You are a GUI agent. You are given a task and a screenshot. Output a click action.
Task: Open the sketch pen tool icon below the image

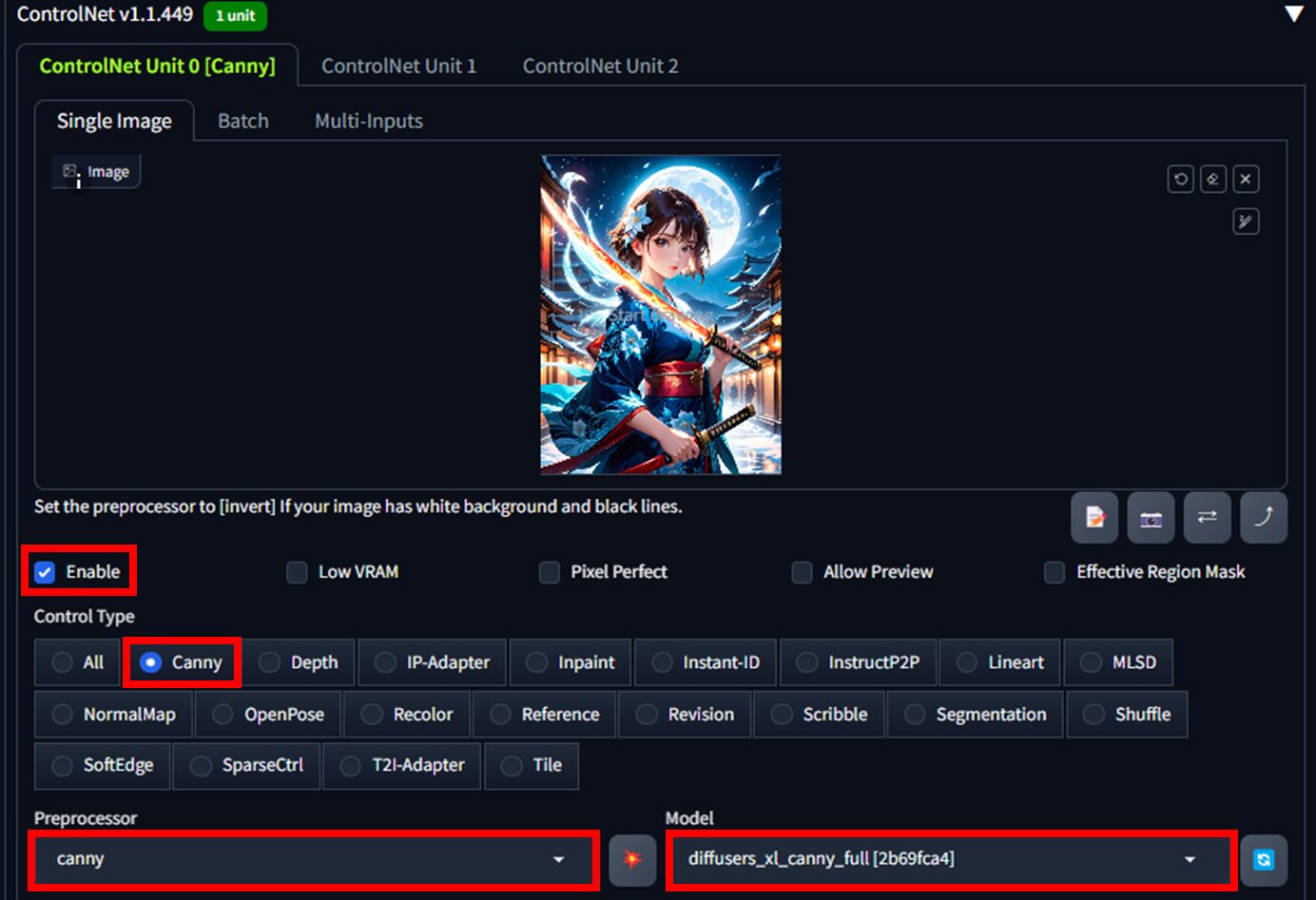click(x=1246, y=221)
